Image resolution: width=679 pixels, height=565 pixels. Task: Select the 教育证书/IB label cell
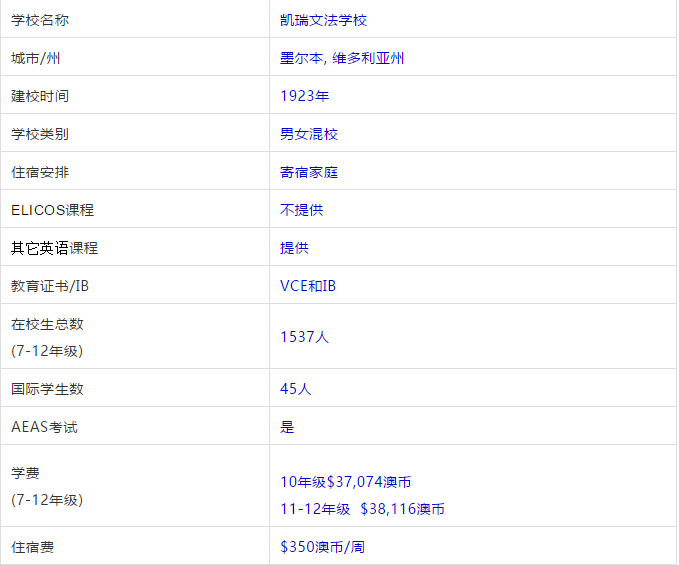[50, 286]
